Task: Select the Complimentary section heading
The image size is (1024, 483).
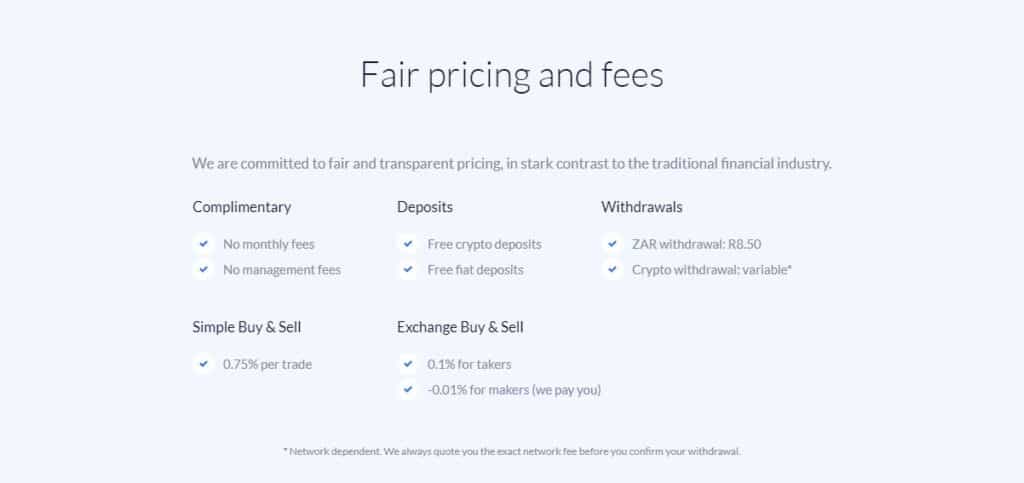Action: (242, 207)
